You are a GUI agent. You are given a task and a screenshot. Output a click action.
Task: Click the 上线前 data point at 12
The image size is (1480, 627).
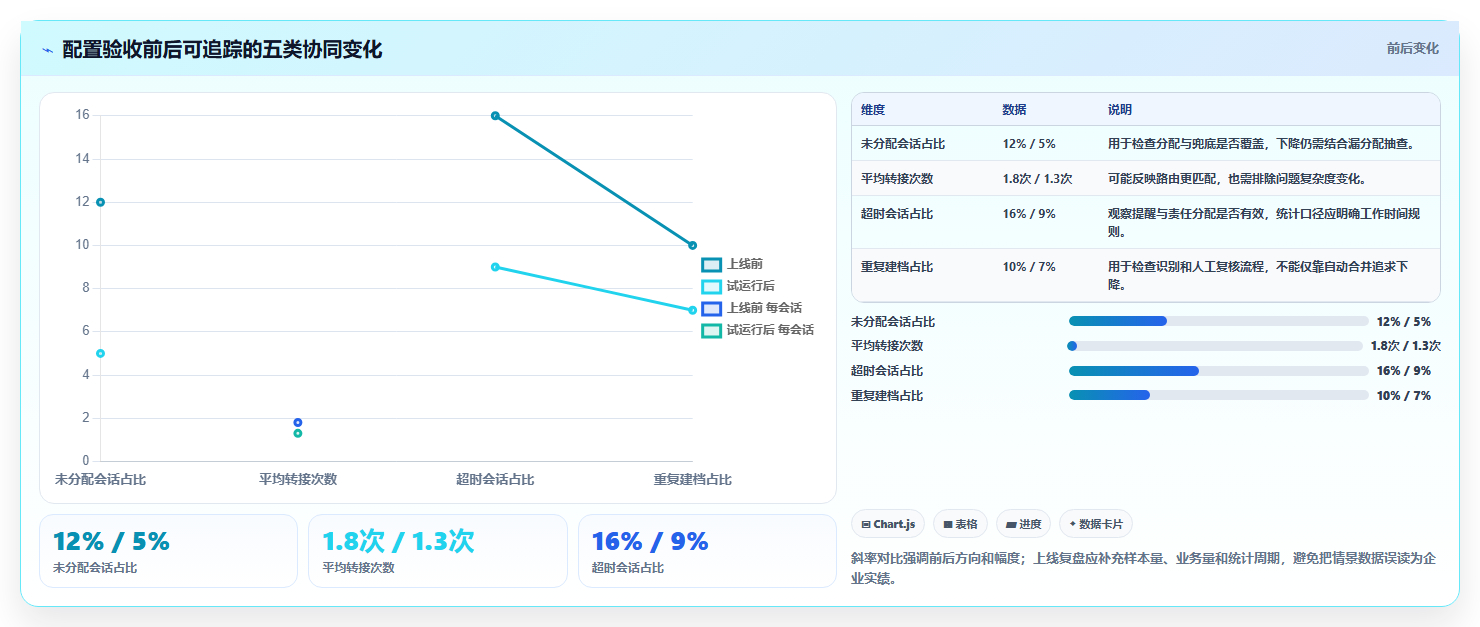[100, 202]
